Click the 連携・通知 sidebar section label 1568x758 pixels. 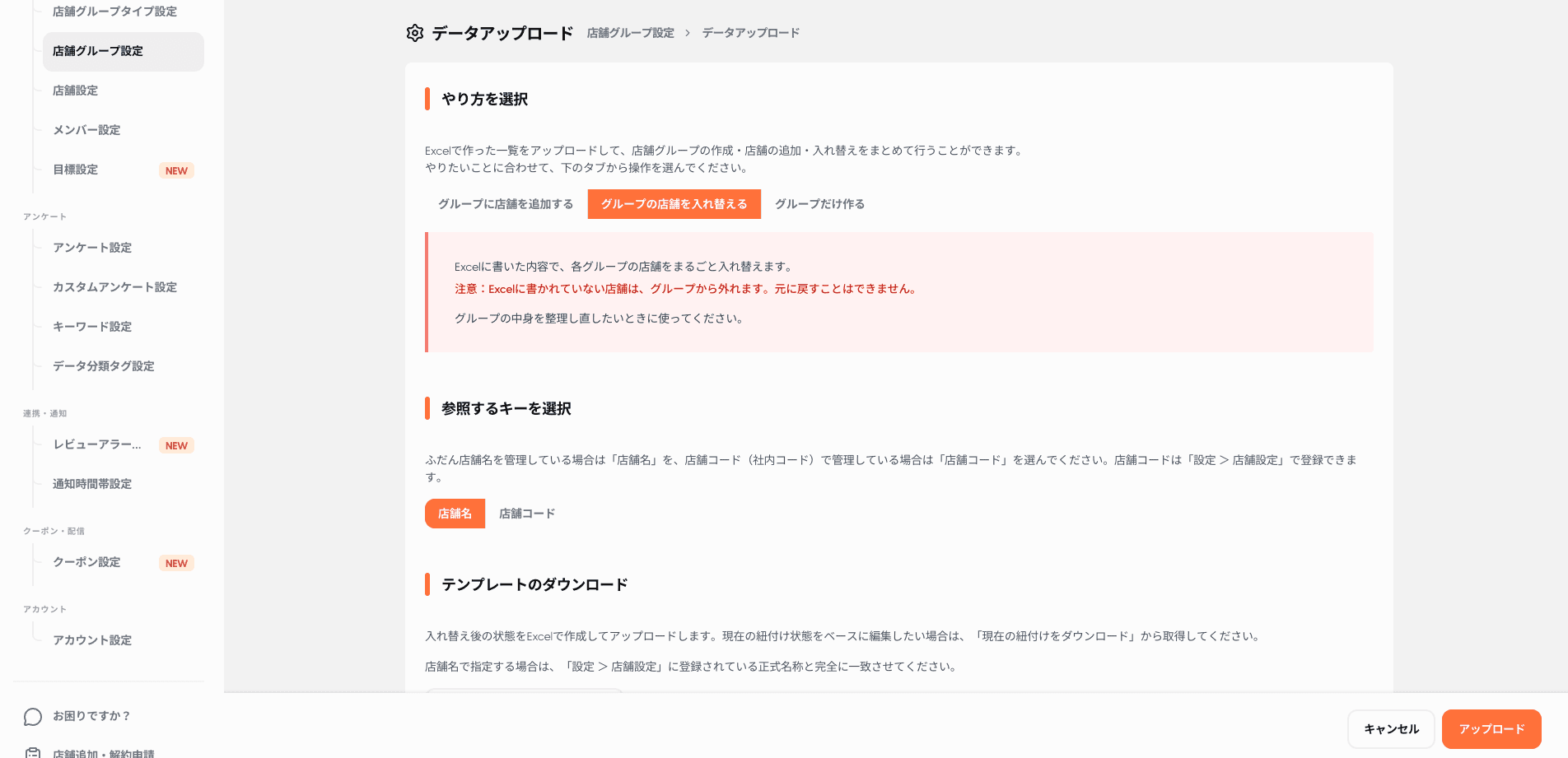[x=45, y=414]
